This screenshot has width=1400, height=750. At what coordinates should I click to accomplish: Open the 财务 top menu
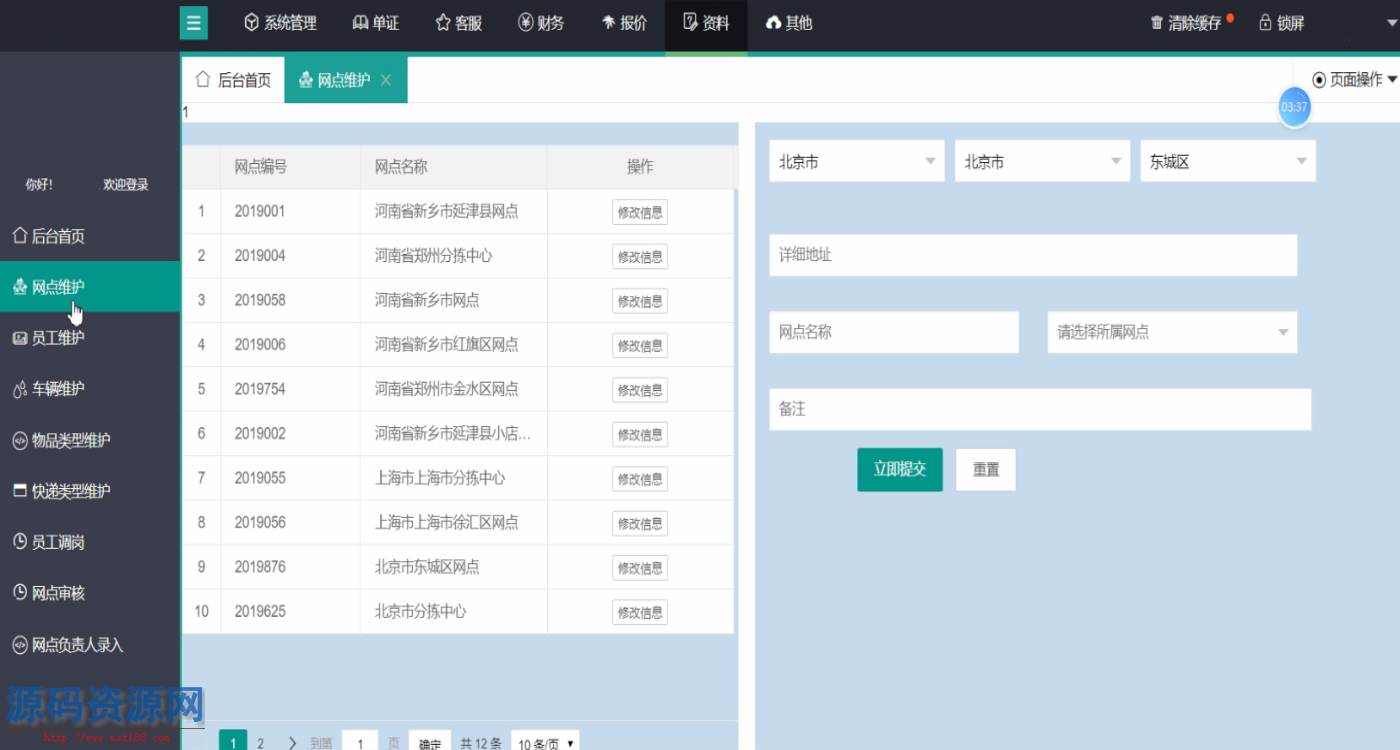541,23
